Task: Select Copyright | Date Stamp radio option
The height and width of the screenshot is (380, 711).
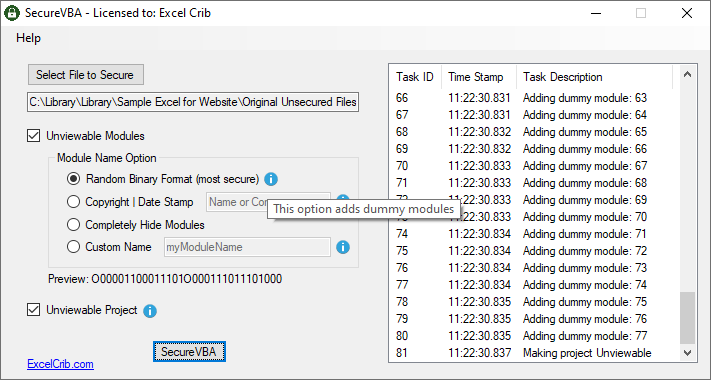Action: 73,201
